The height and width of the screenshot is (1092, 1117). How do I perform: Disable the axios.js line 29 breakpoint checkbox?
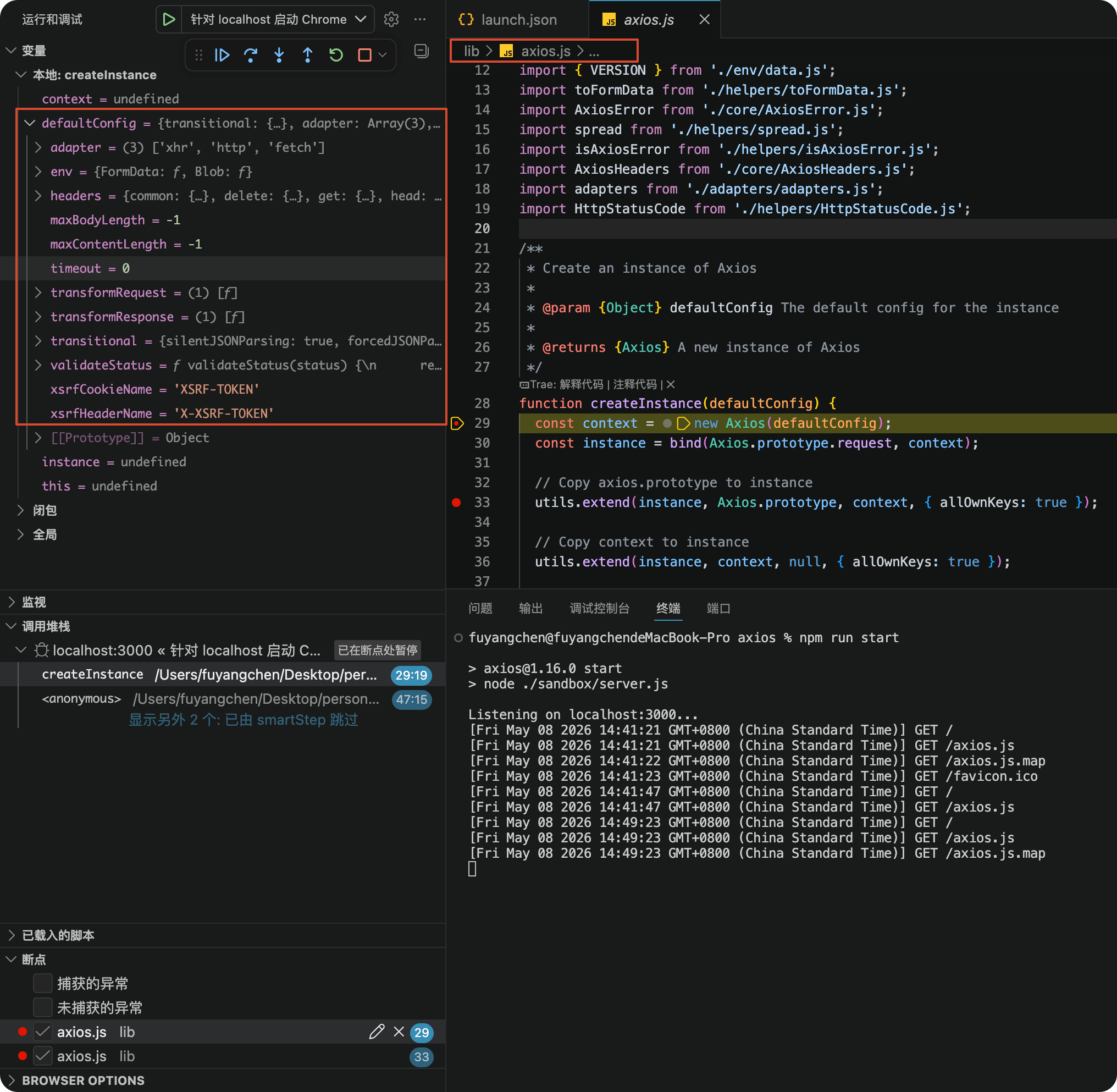point(42,1032)
